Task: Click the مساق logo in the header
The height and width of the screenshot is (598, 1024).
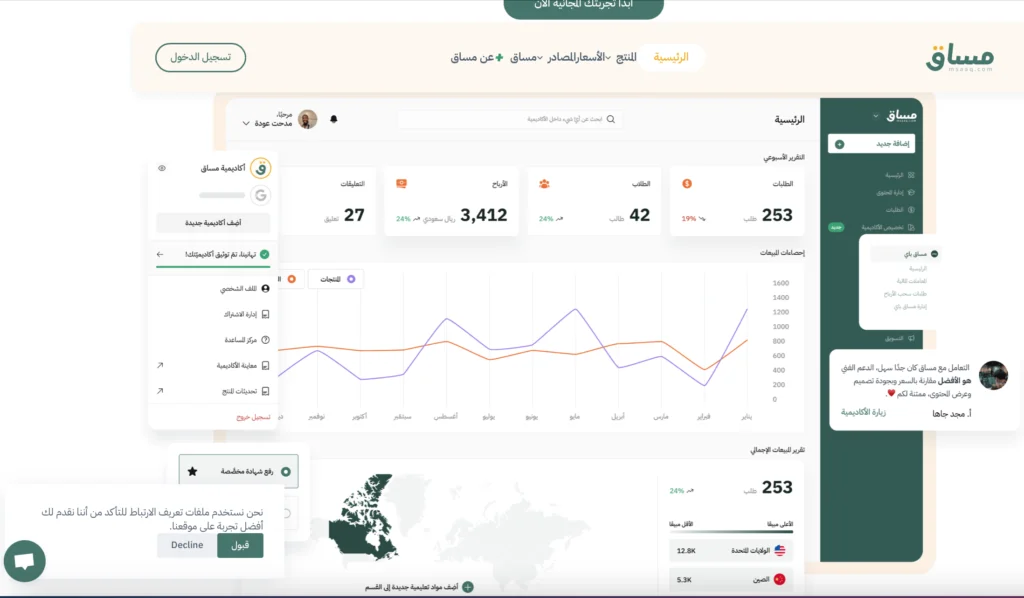Action: (x=959, y=57)
